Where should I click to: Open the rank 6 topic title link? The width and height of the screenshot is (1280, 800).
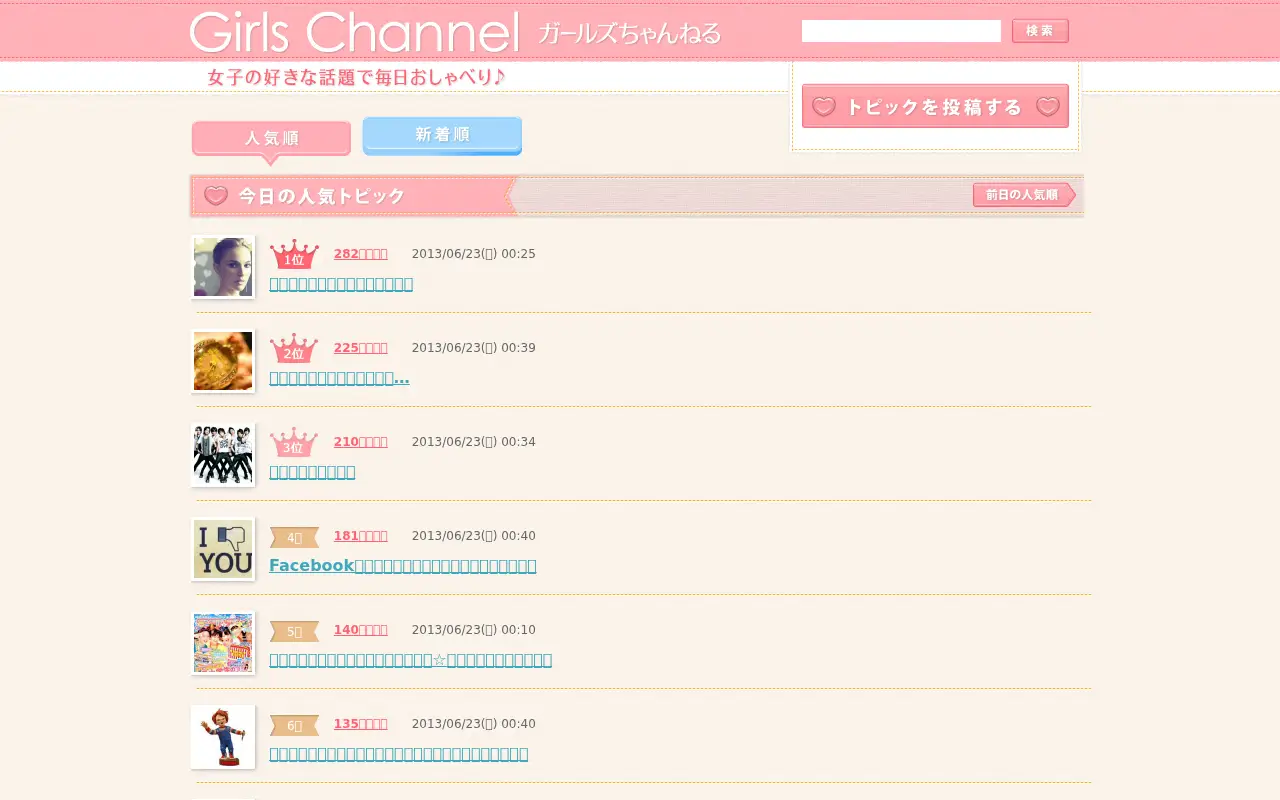[399, 754]
